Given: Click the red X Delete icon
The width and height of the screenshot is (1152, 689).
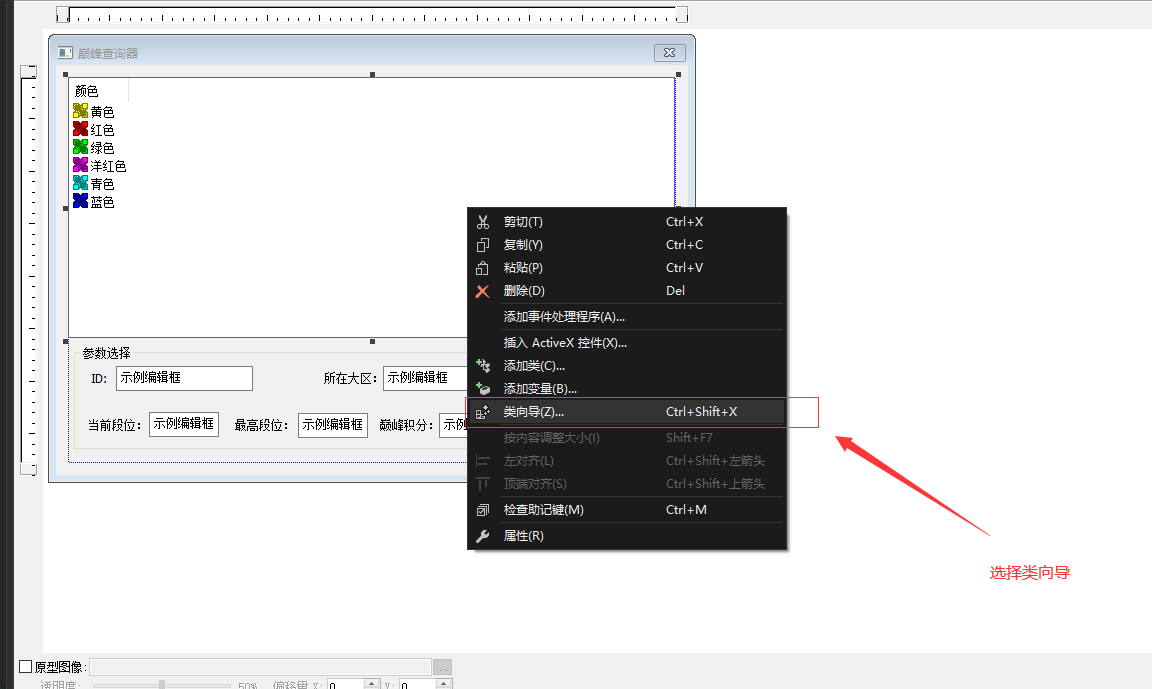Looking at the screenshot, I should [484, 290].
